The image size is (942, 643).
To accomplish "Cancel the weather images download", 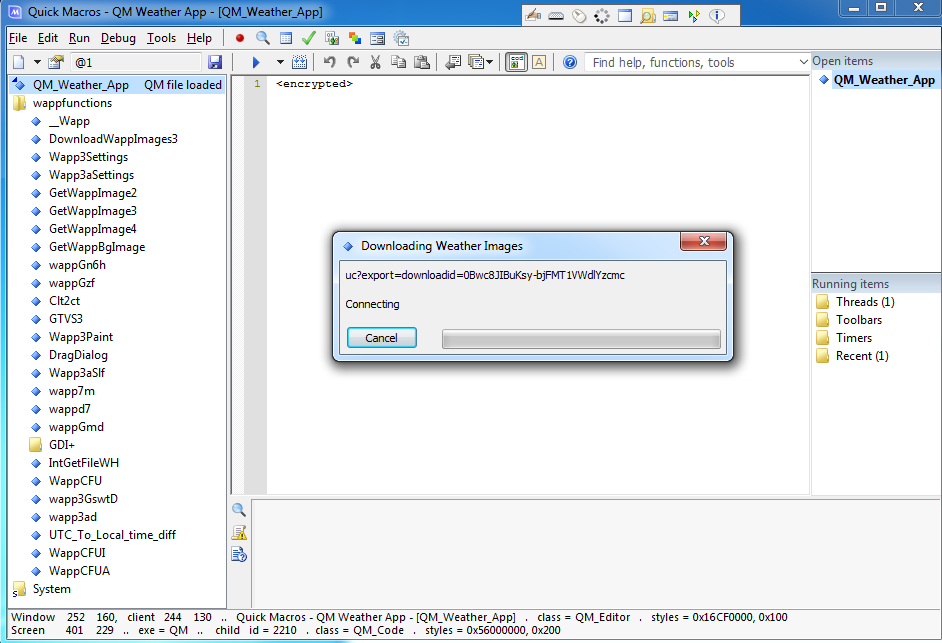I will (381, 338).
